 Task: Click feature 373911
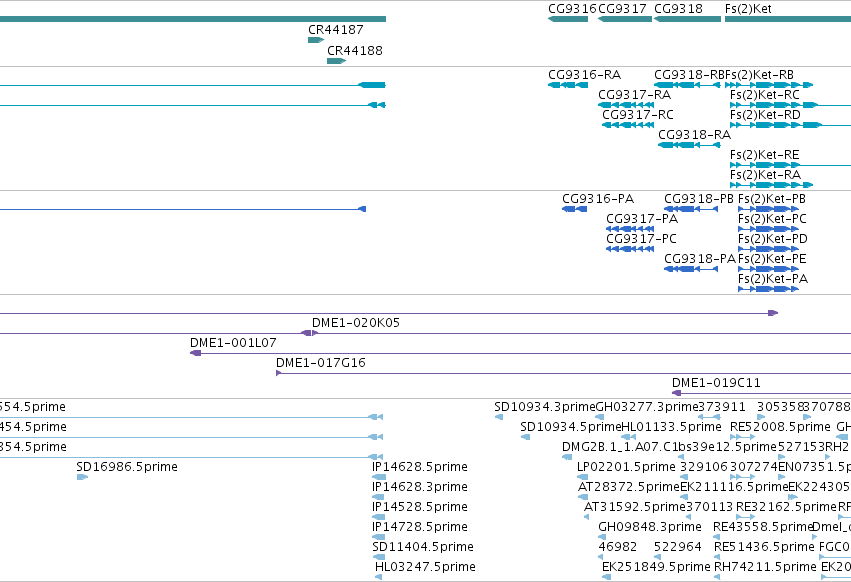coord(709,417)
